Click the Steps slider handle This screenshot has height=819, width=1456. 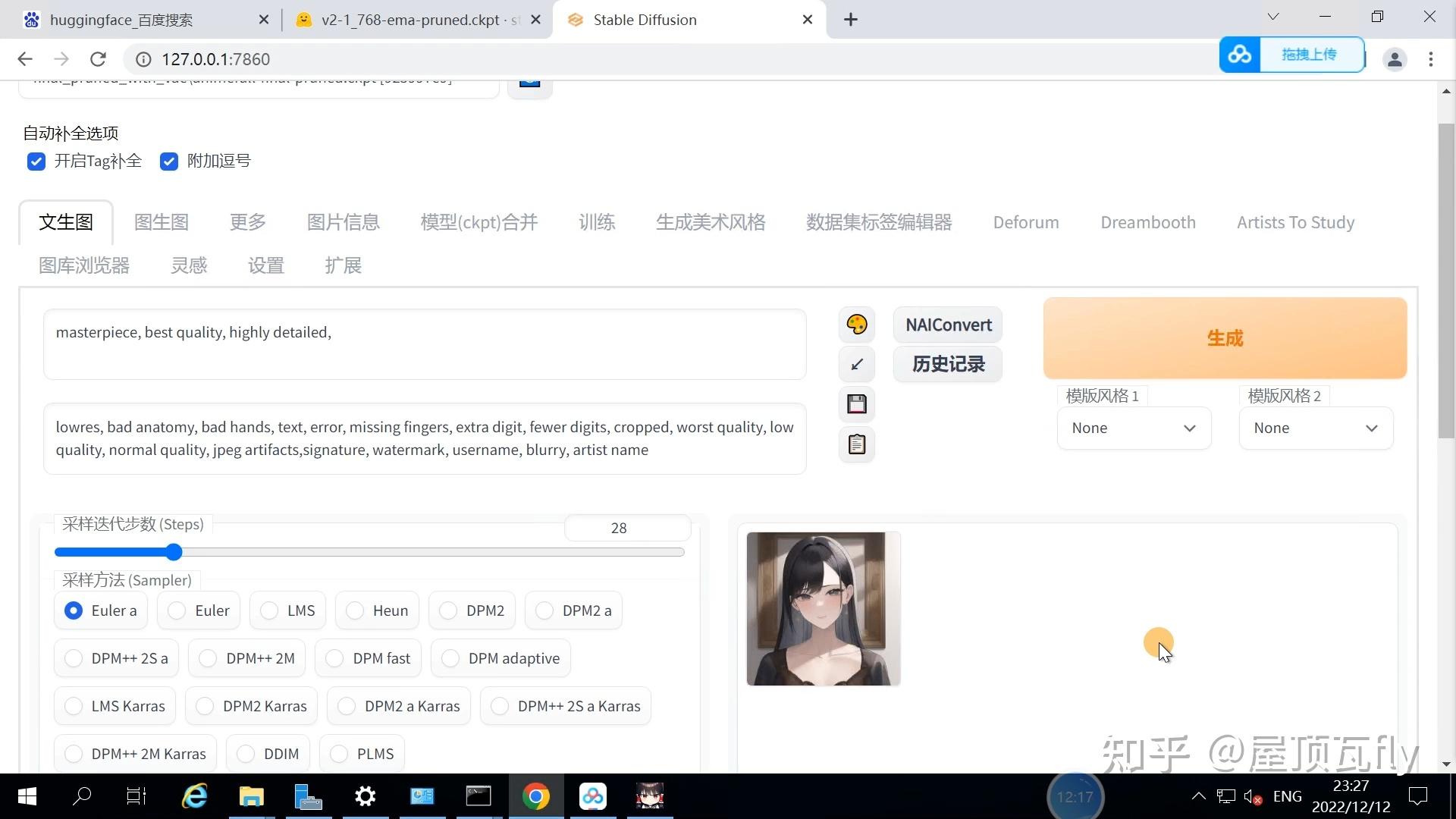pyautogui.click(x=174, y=552)
